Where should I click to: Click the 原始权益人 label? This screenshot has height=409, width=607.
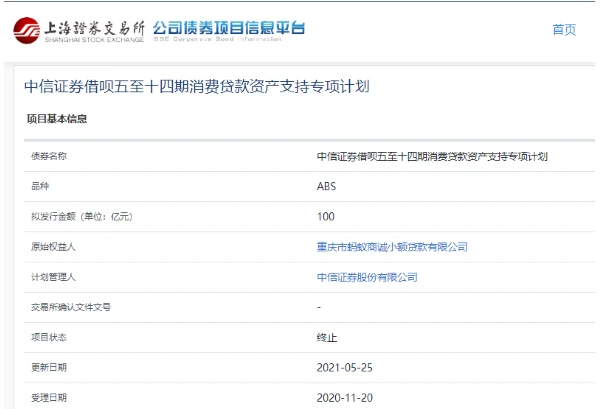(53, 246)
